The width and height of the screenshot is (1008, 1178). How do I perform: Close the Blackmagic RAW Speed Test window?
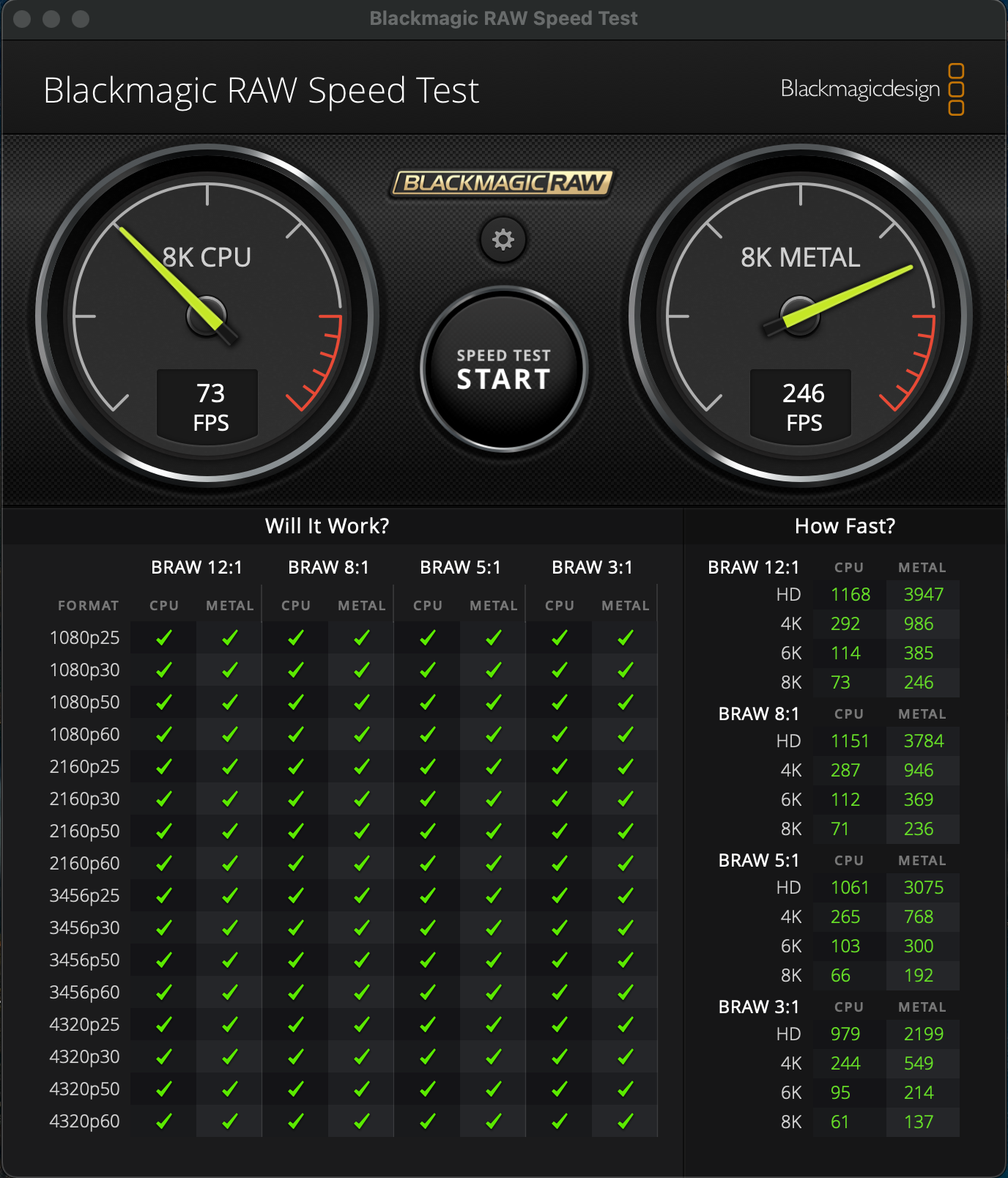(22, 19)
